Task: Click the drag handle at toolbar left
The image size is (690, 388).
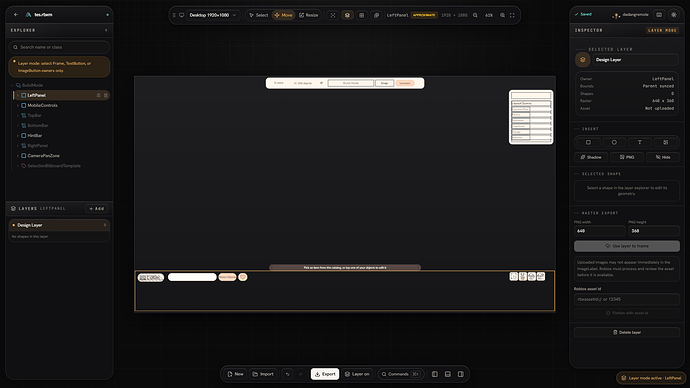Action: pos(174,15)
